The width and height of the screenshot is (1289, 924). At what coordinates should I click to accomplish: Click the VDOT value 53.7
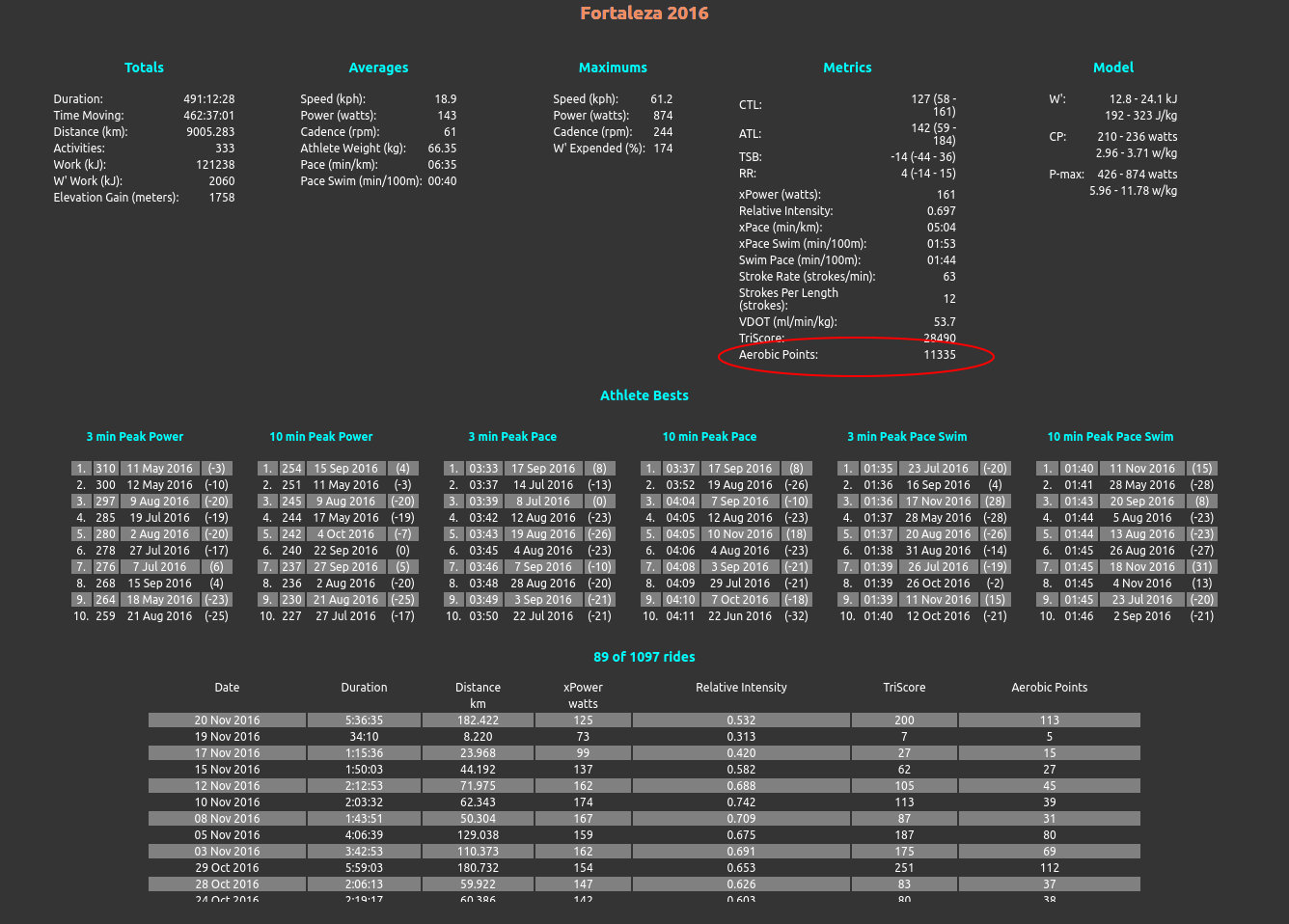945,322
